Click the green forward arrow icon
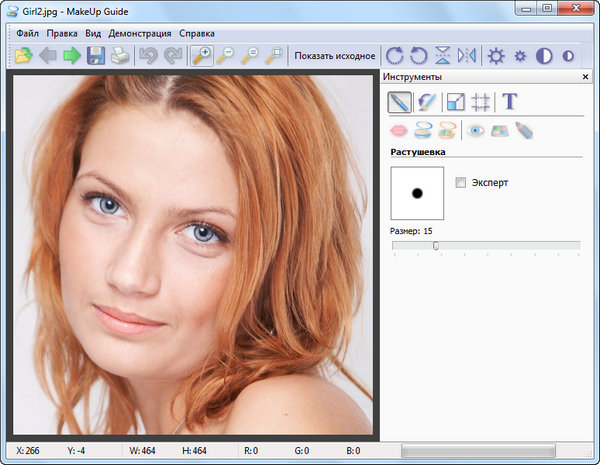600x465 pixels. click(x=71, y=56)
